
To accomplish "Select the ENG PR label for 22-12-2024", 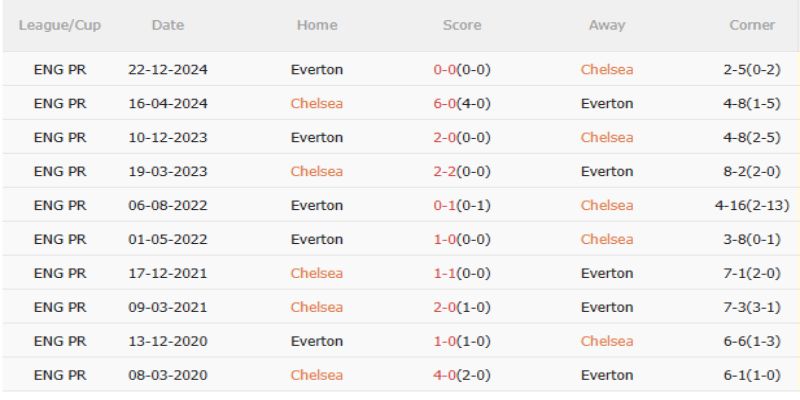I will click(x=60, y=70).
